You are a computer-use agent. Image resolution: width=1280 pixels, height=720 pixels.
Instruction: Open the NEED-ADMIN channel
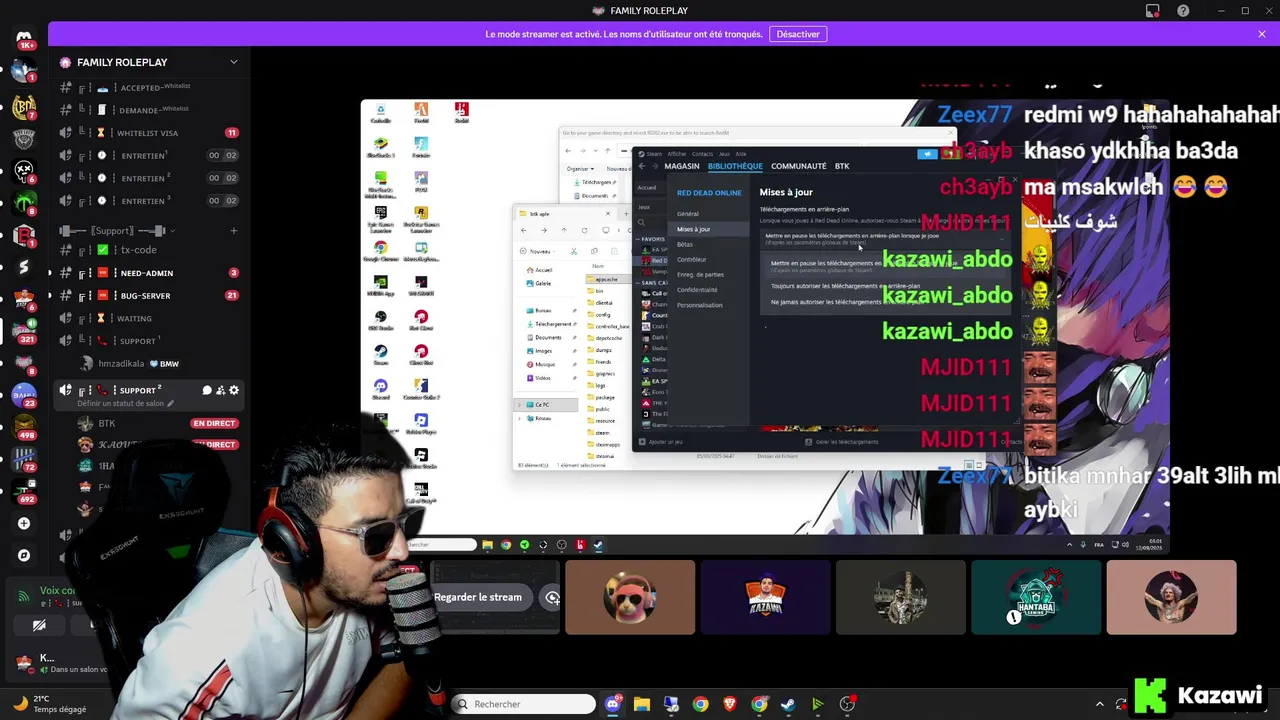pyautogui.click(x=150, y=273)
